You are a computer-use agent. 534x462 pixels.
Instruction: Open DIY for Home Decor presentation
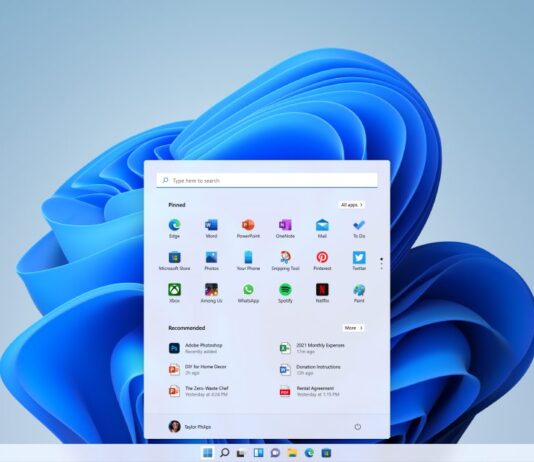click(x=198, y=369)
